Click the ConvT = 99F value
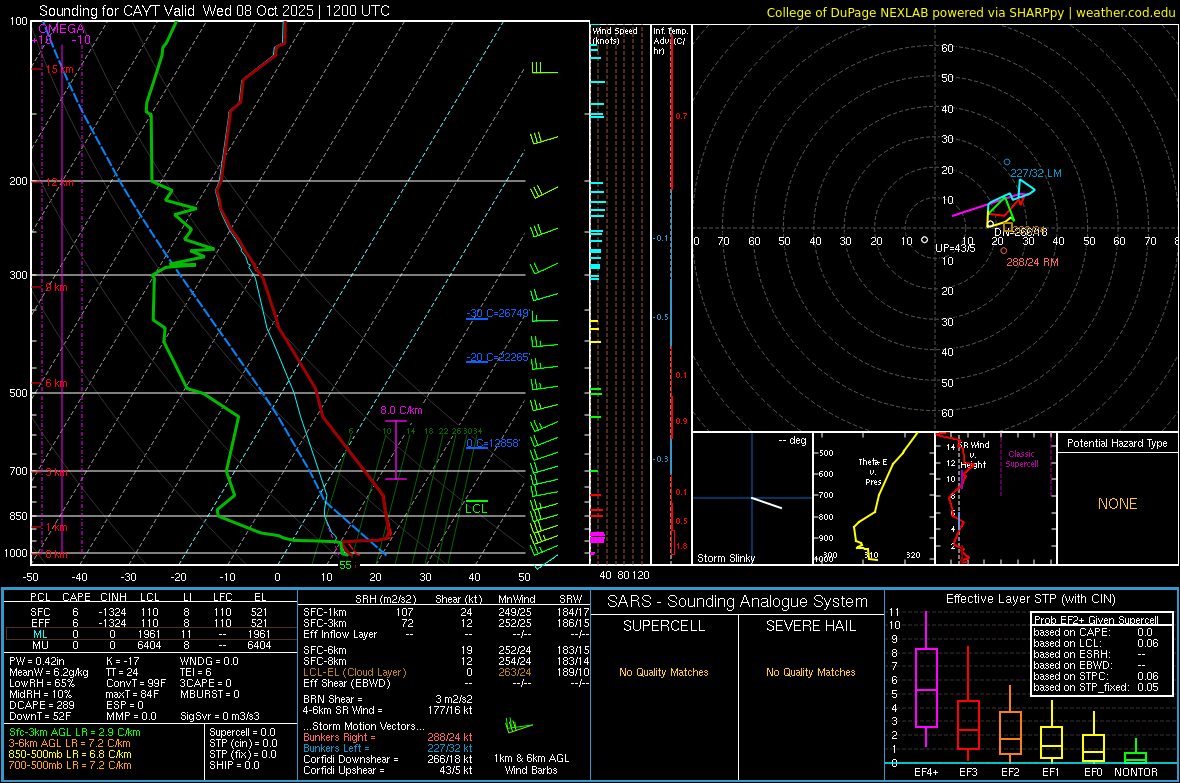 [x=136, y=683]
